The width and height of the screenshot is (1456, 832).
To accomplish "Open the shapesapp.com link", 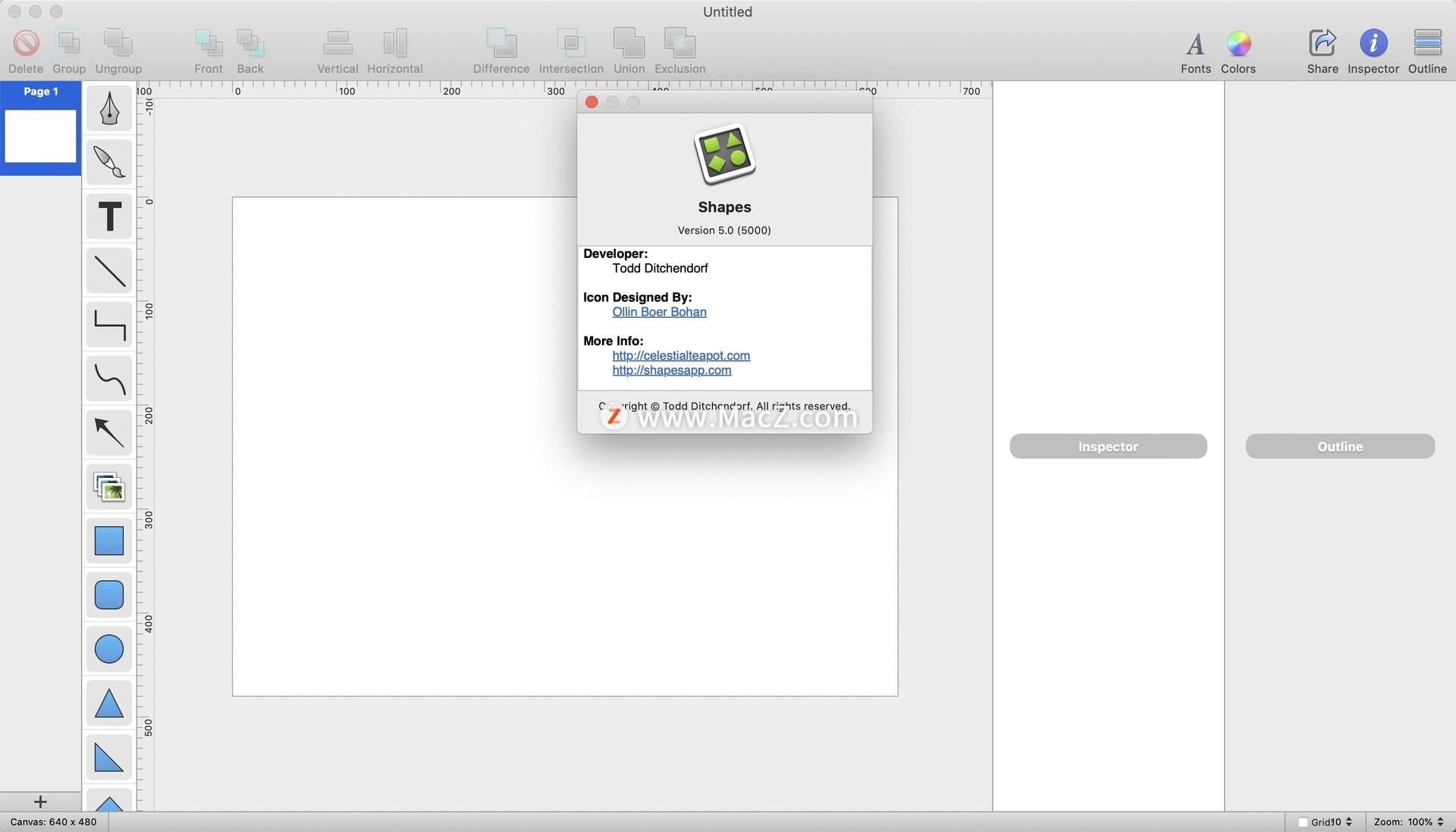I will coord(672,370).
